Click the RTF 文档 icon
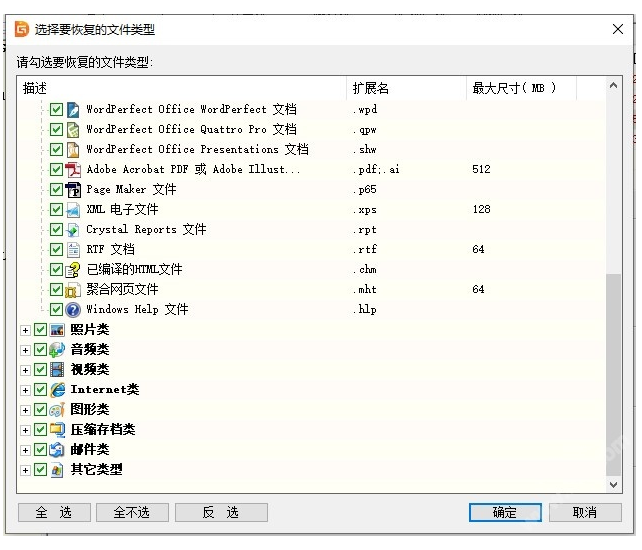 [x=73, y=249]
